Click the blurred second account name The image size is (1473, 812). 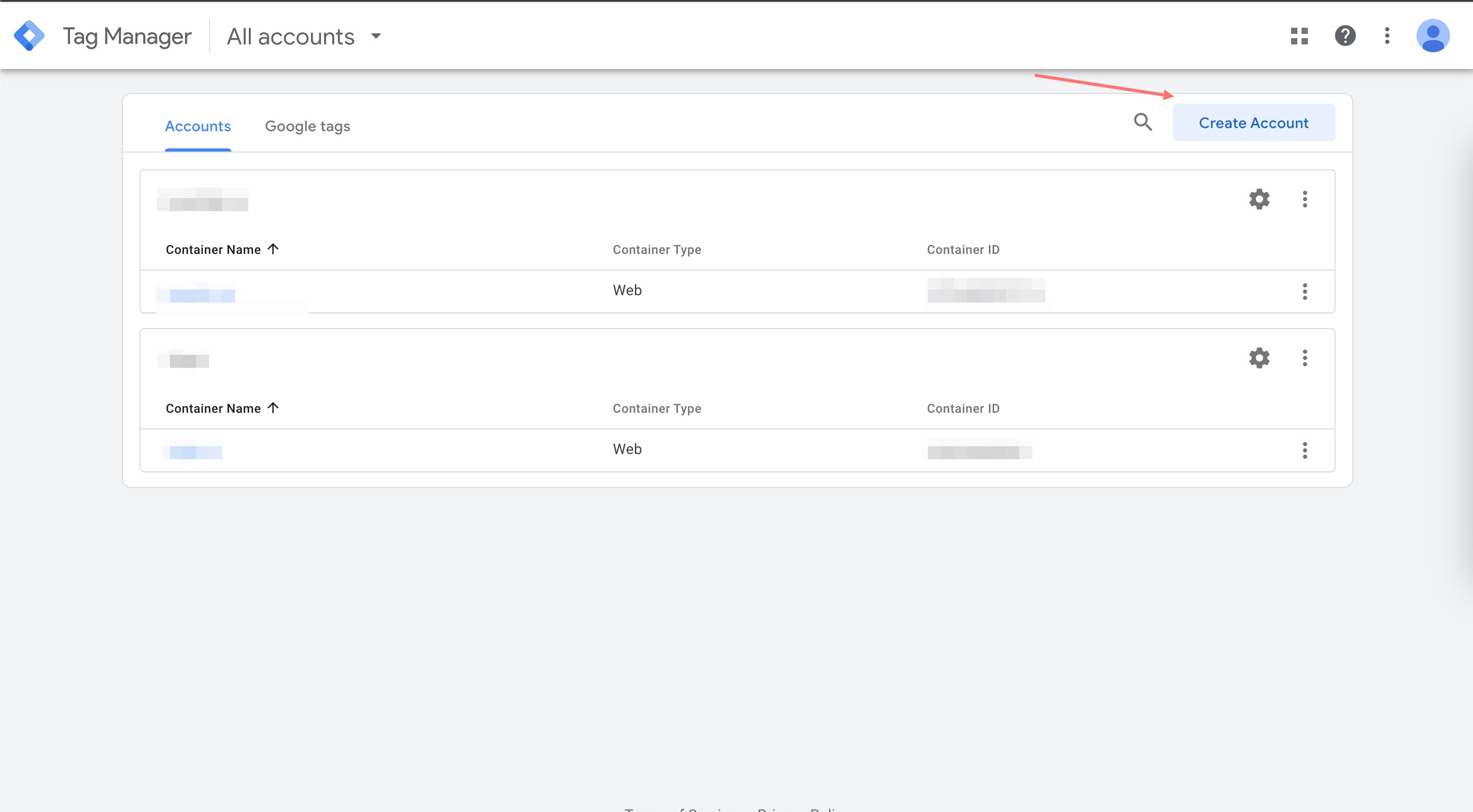[x=183, y=359]
